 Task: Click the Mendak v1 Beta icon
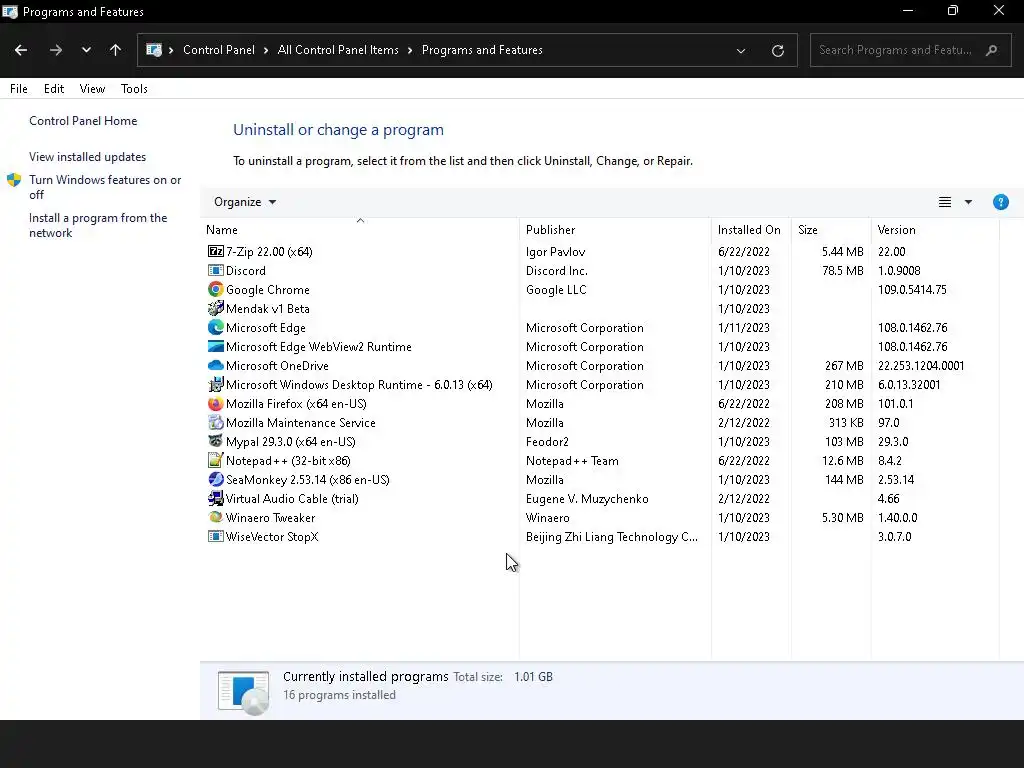(x=216, y=308)
